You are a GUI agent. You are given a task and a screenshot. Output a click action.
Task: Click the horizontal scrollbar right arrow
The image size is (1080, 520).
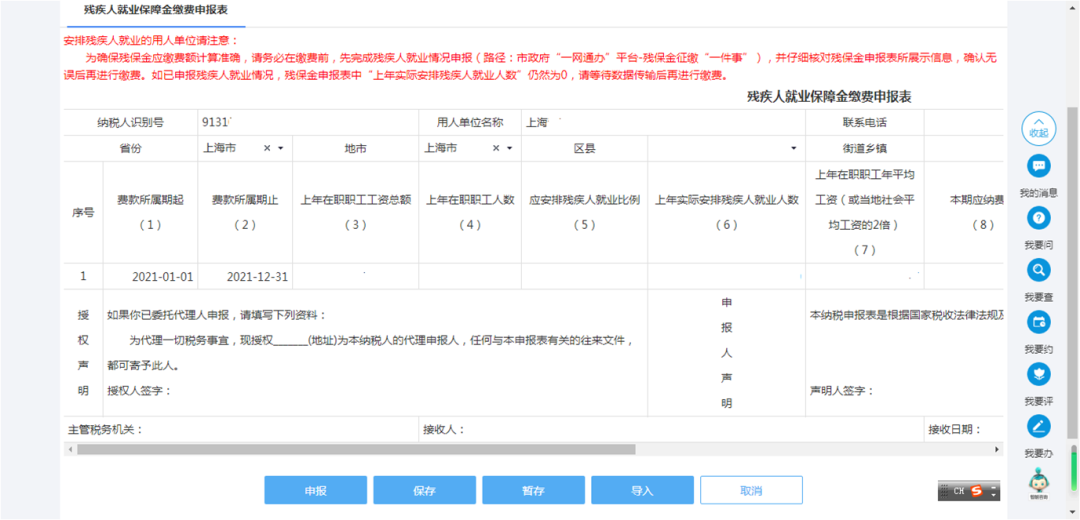(x=998, y=449)
